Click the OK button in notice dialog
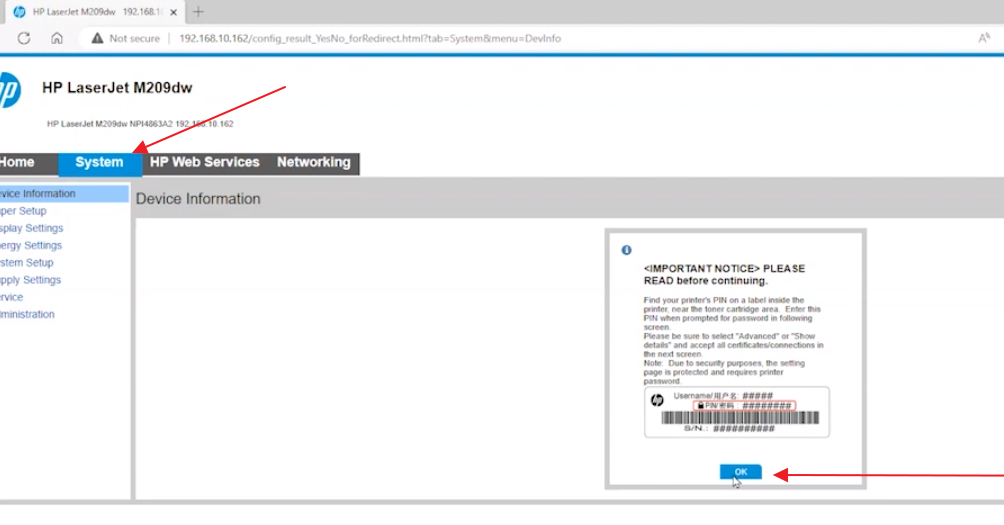The width and height of the screenshot is (1004, 525). (x=740, y=472)
